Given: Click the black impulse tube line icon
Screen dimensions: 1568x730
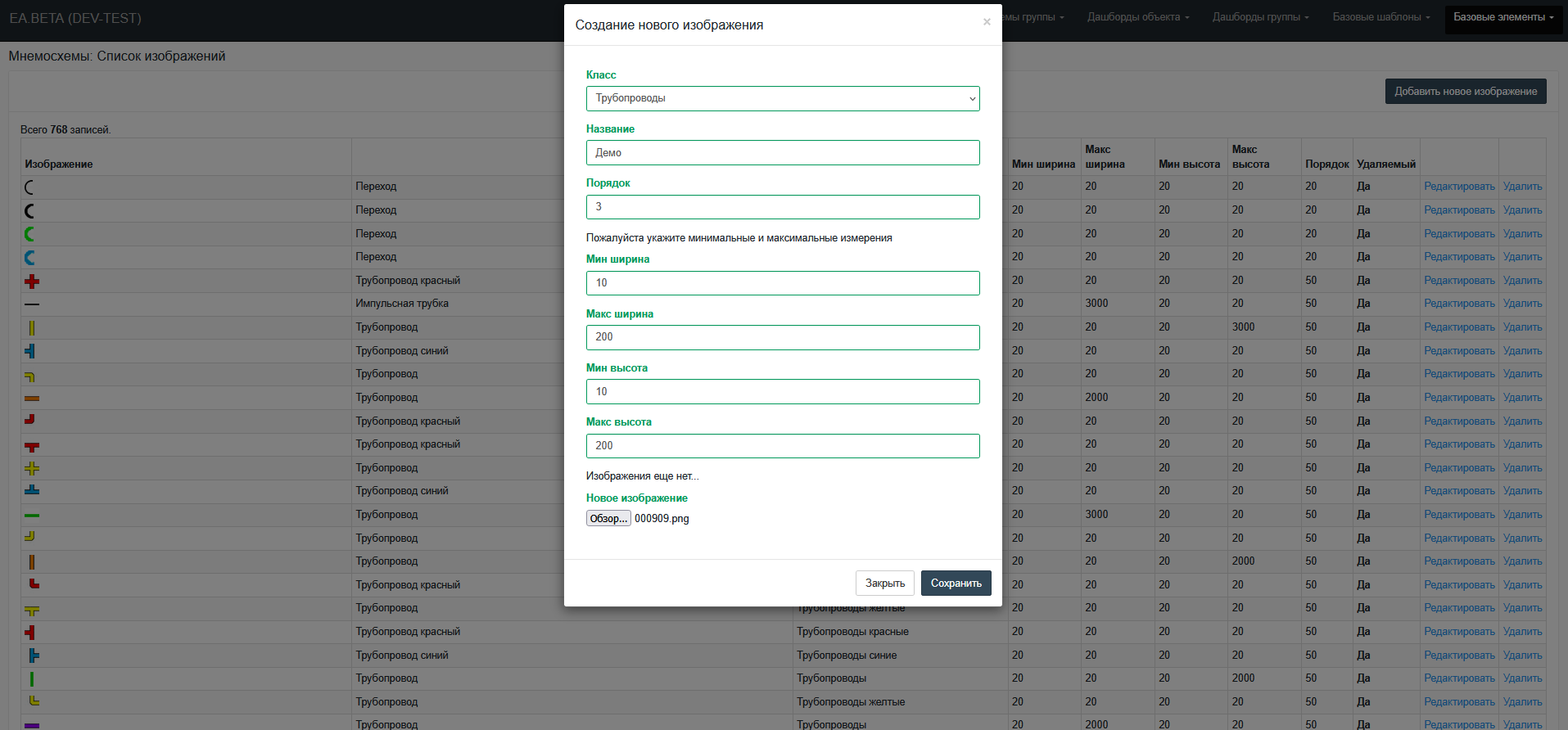Looking at the screenshot, I should (x=32, y=304).
